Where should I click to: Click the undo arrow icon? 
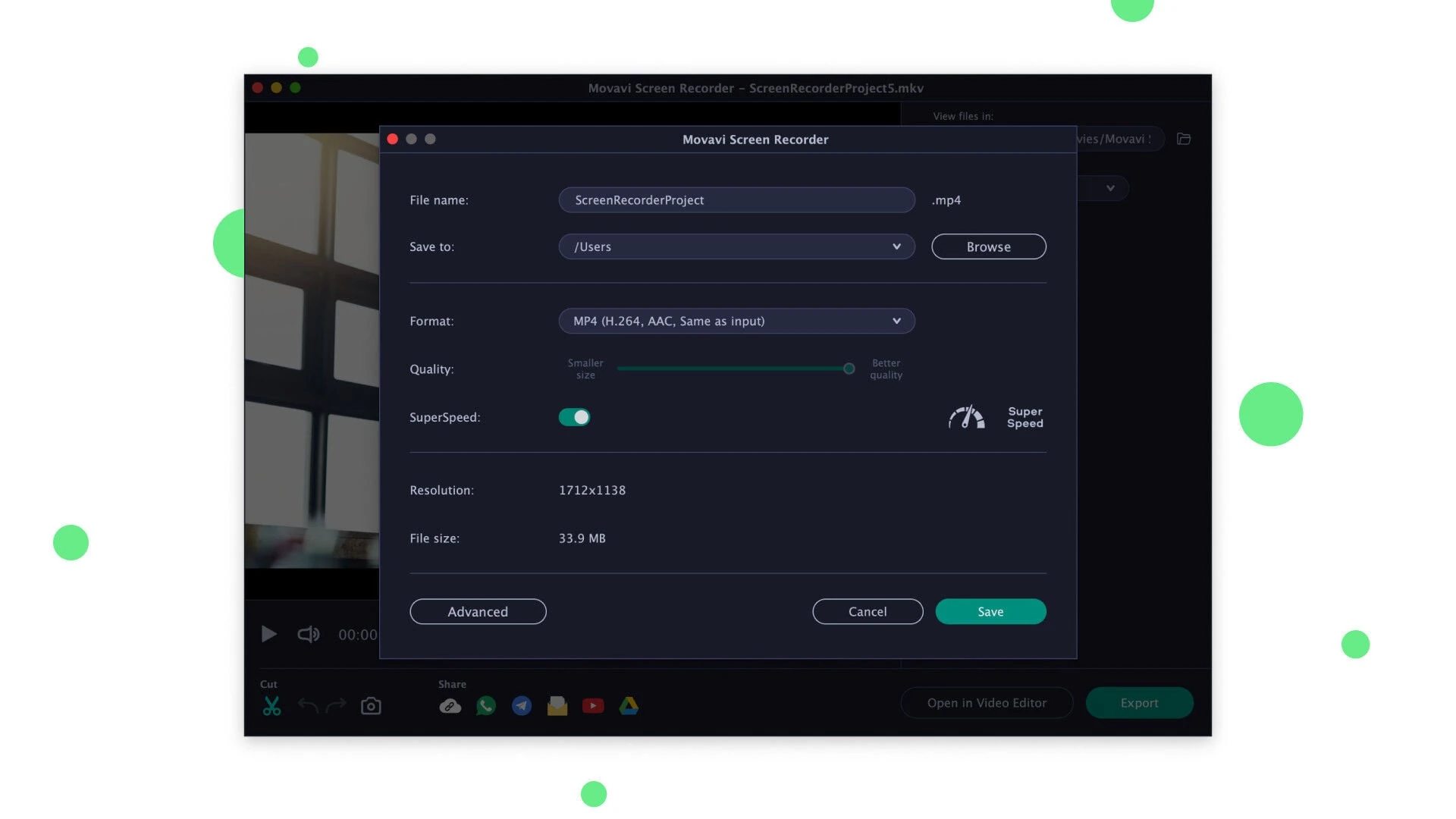click(308, 706)
